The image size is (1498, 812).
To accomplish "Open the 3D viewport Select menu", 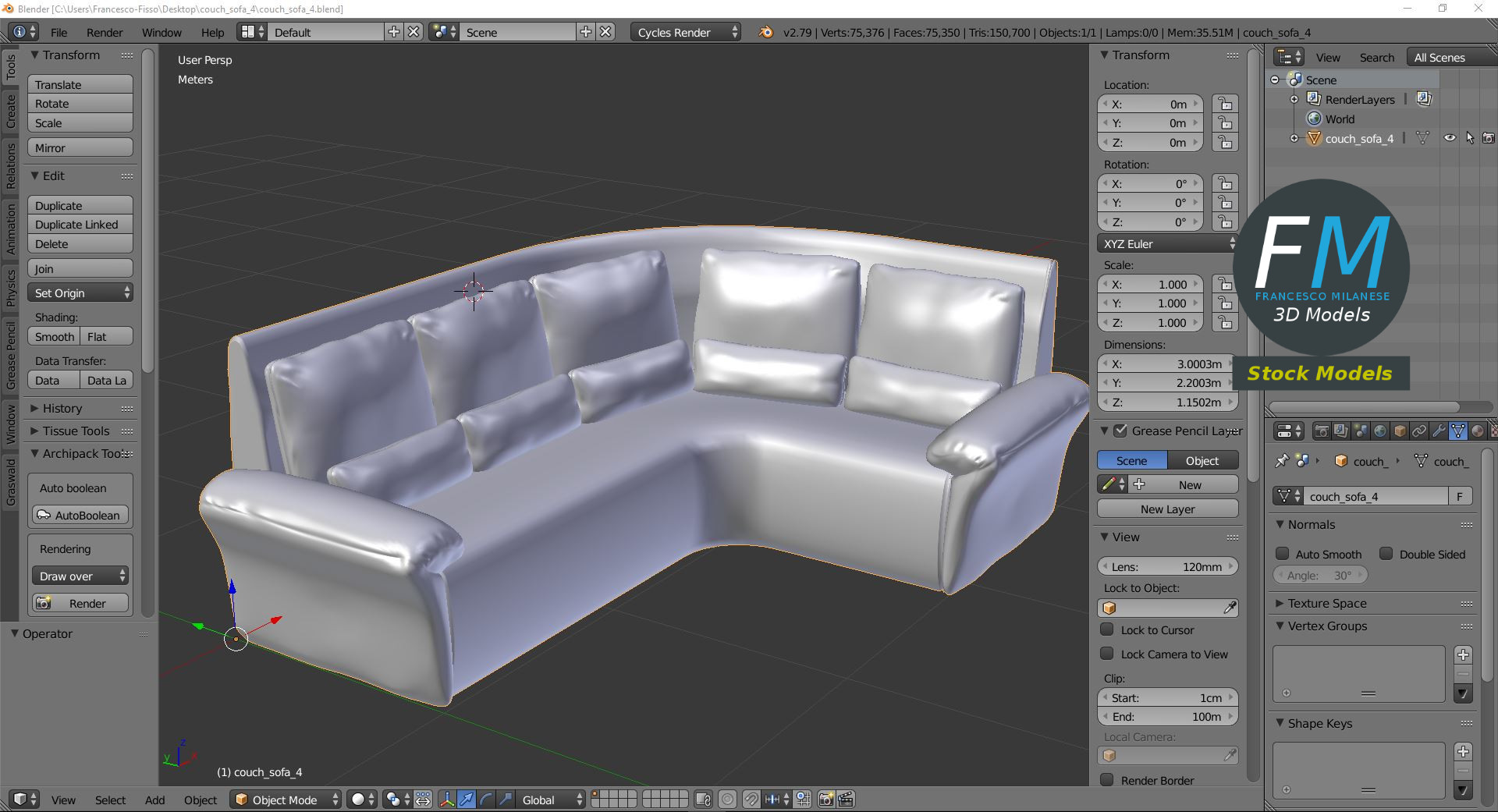I will tap(110, 800).
